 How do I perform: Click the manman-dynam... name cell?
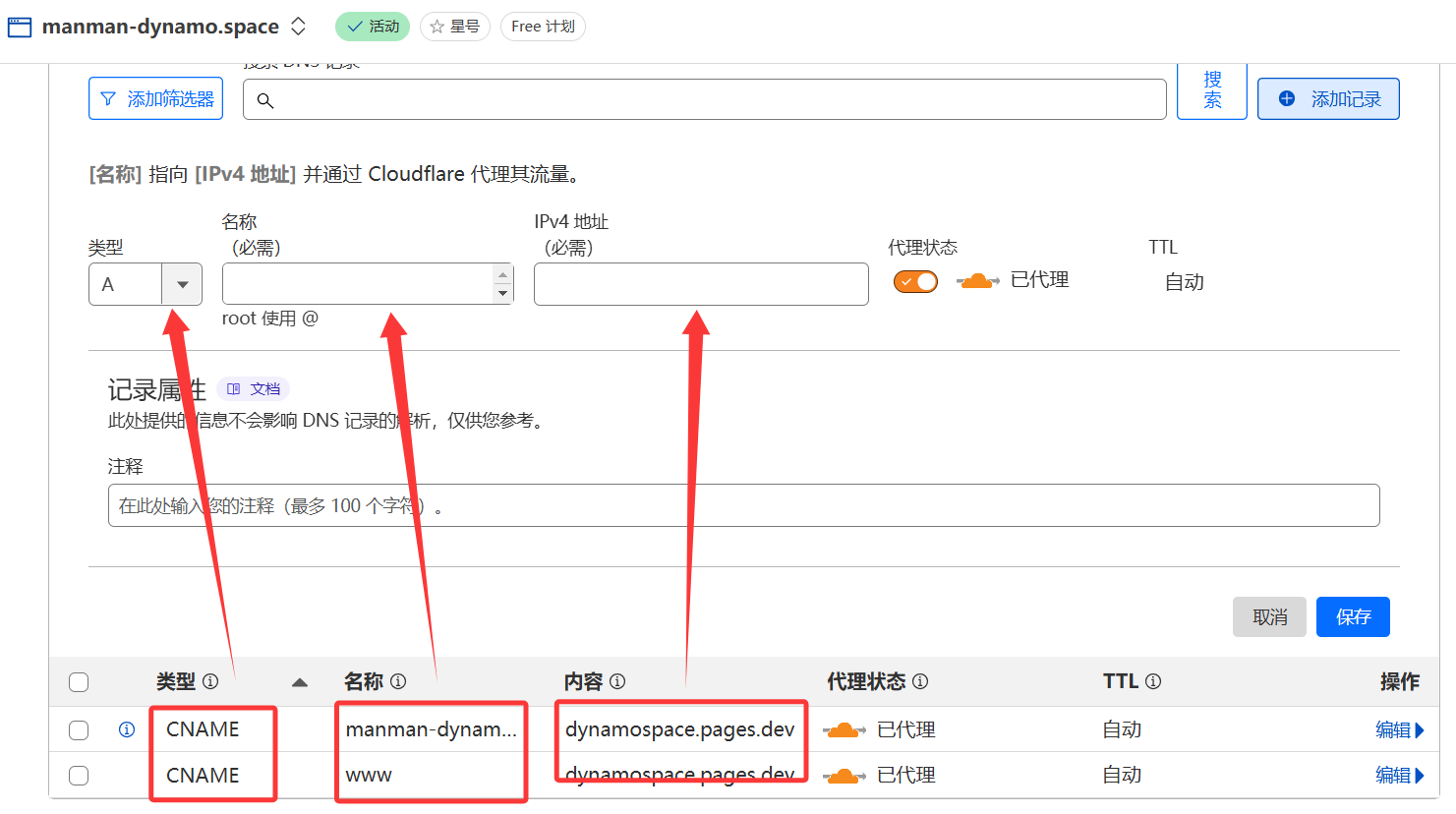pos(431,729)
